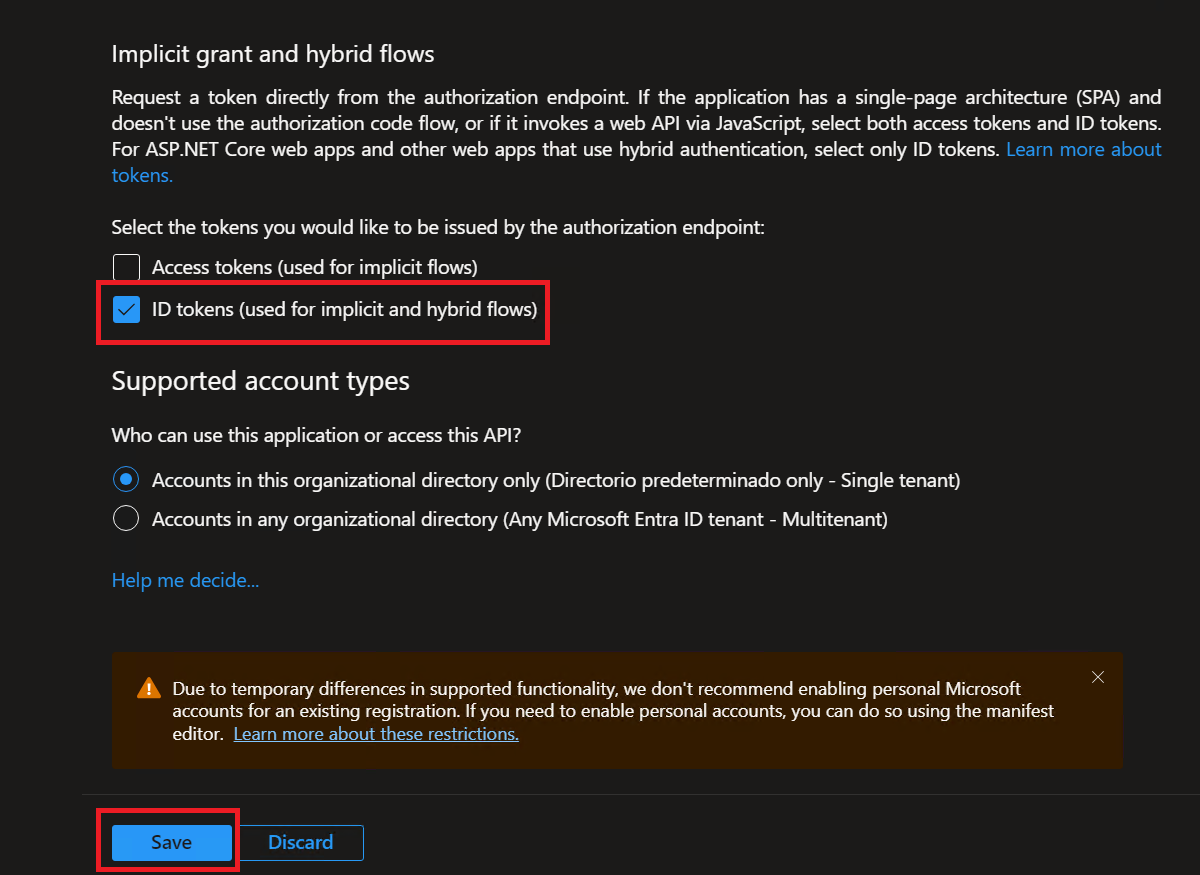Viewport: 1200px width, 875px height.
Task: Select "Accounts in any organizational directory"
Action: (125, 518)
